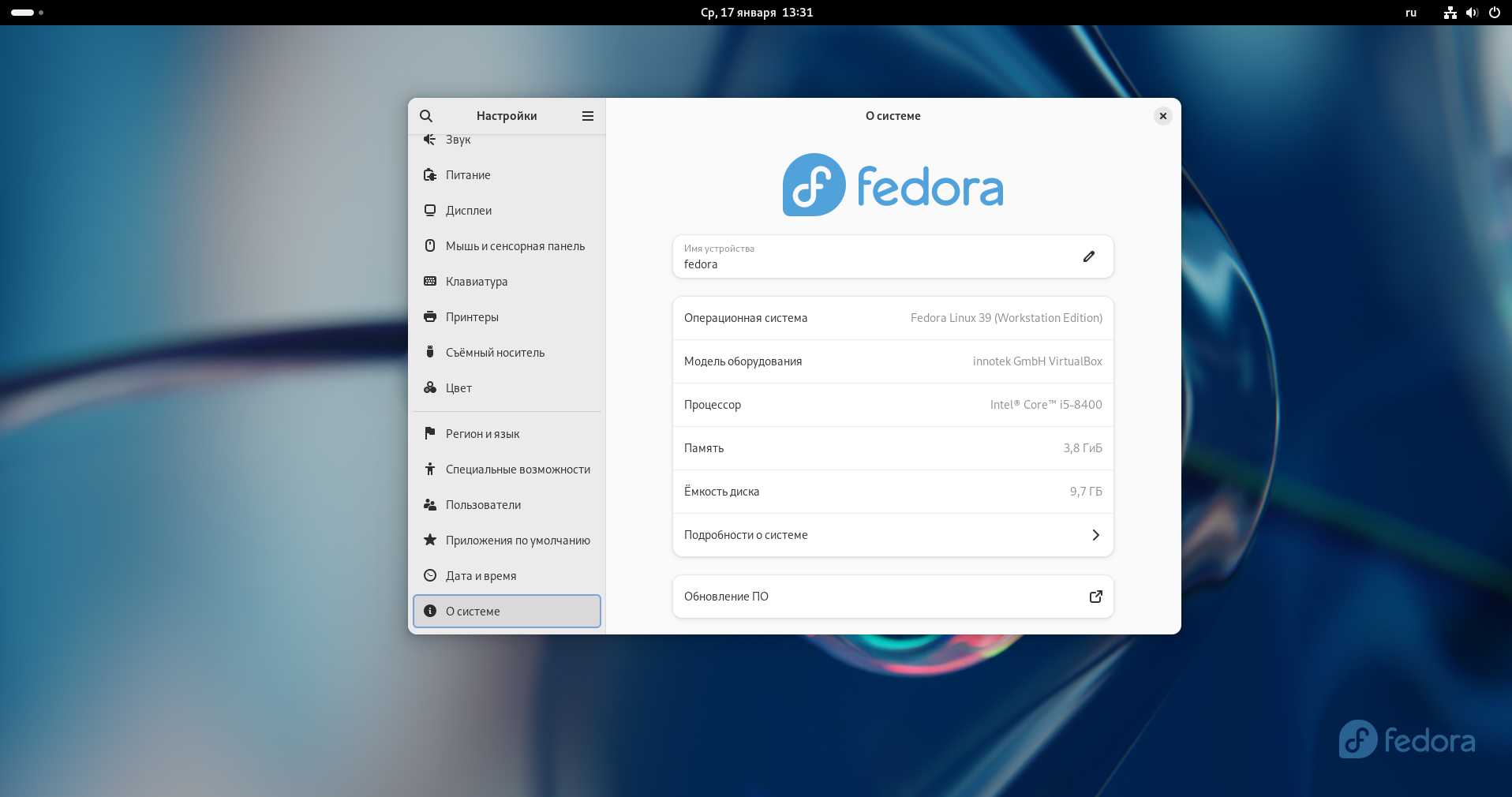This screenshot has height=797, width=1512.
Task: Open the clock and calendar in top bar
Action: pyautogui.click(x=756, y=13)
